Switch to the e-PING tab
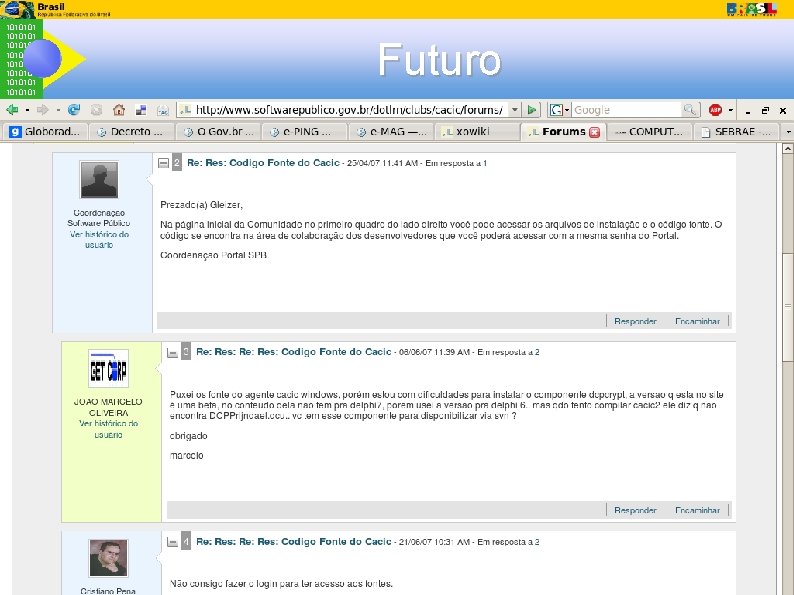The width and height of the screenshot is (794, 595). click(306, 132)
